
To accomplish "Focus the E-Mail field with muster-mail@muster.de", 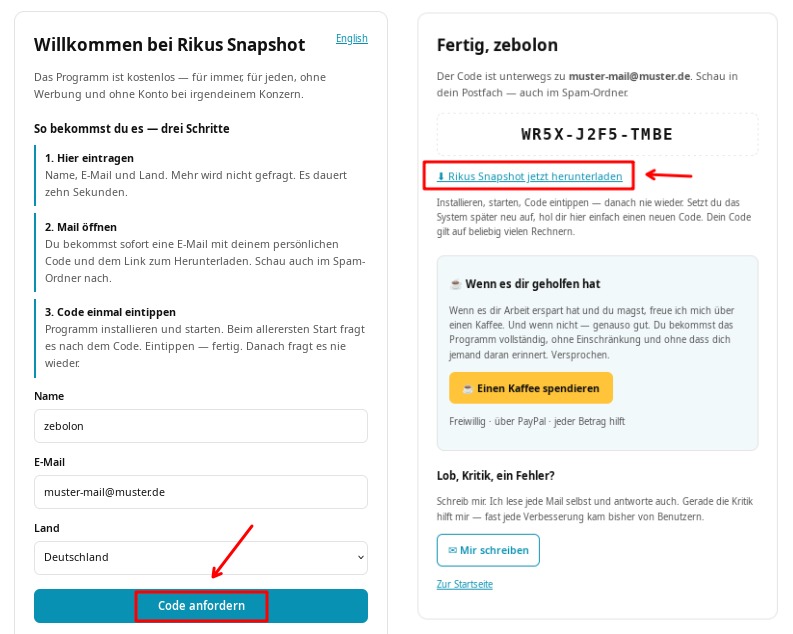I will [x=201, y=492].
